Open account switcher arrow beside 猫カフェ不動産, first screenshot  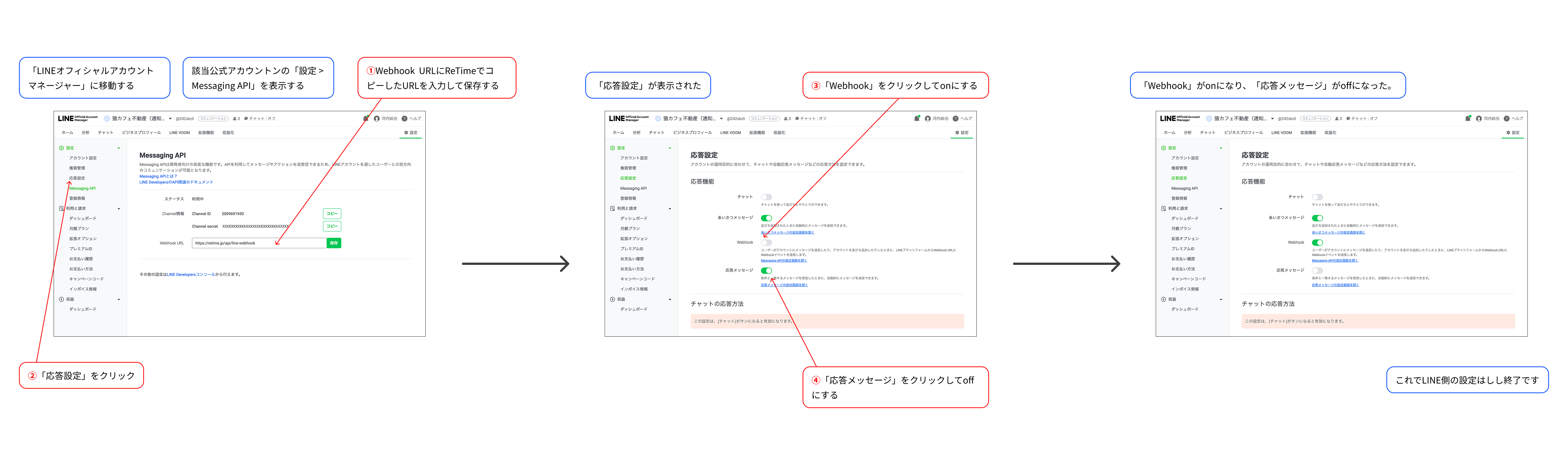(170, 119)
